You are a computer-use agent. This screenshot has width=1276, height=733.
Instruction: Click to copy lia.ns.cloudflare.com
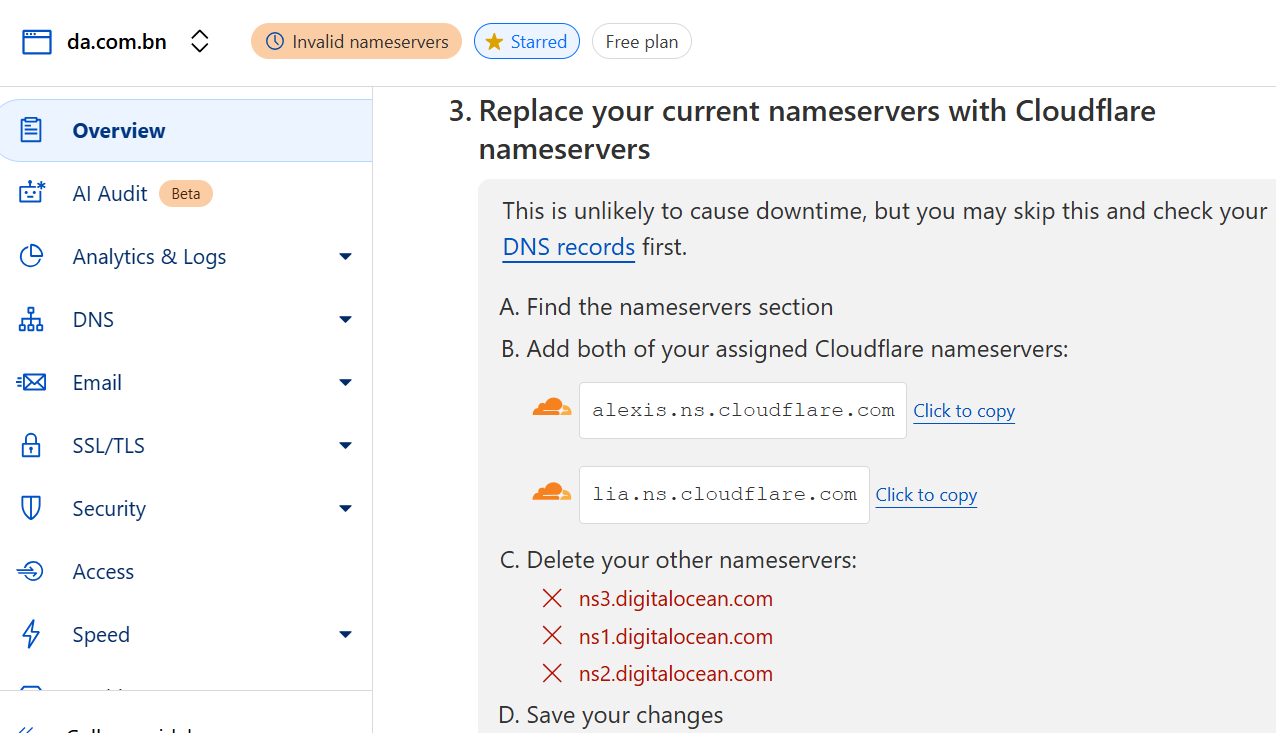click(926, 495)
